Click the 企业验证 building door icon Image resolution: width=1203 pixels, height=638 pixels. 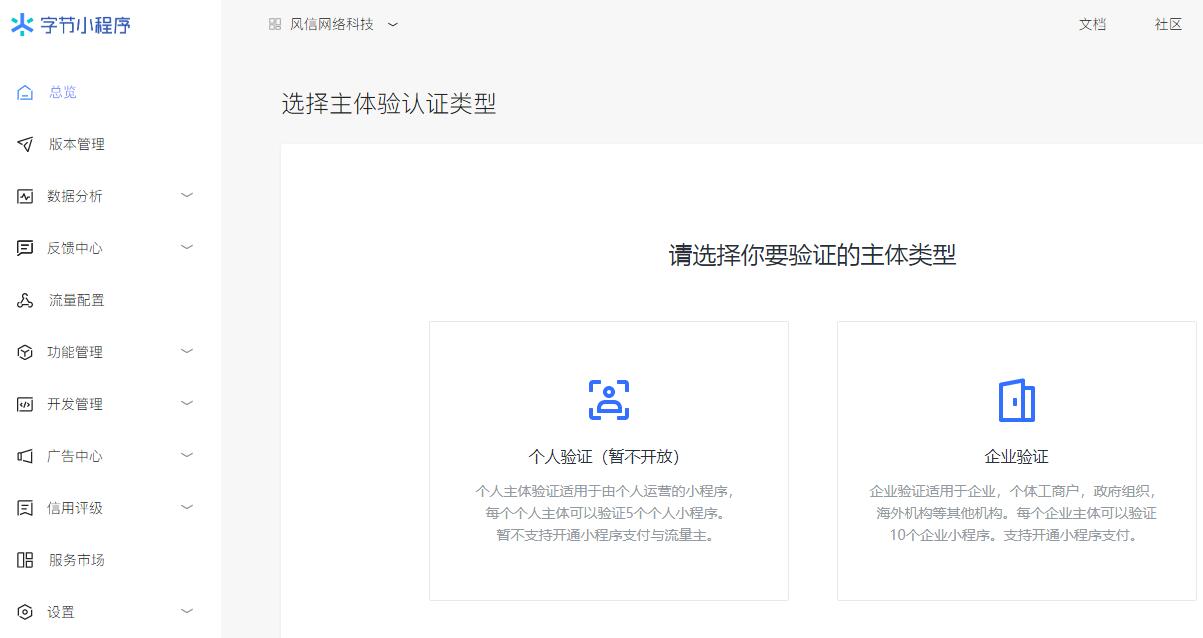tap(1016, 400)
